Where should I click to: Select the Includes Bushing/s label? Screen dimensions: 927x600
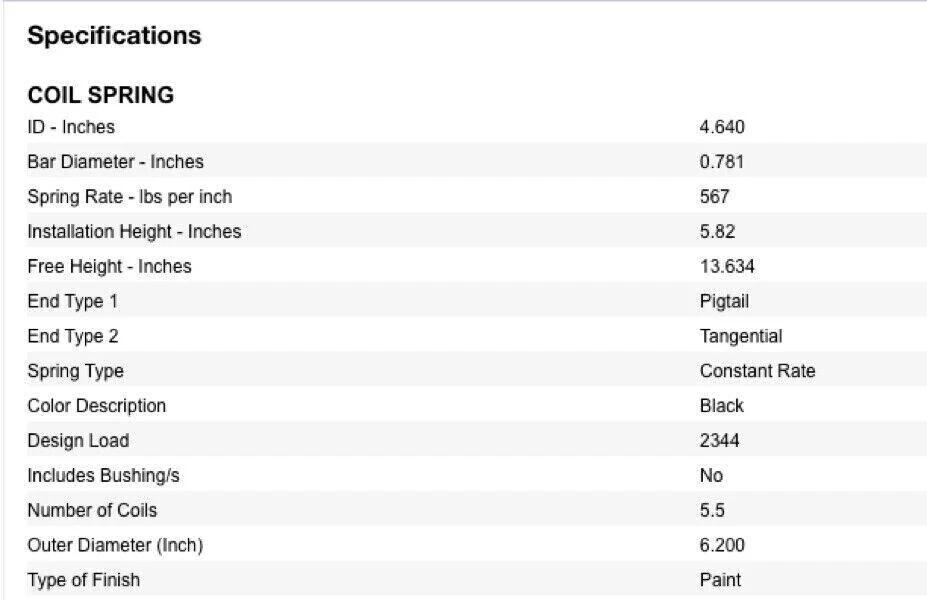pyautogui.click(x=103, y=476)
